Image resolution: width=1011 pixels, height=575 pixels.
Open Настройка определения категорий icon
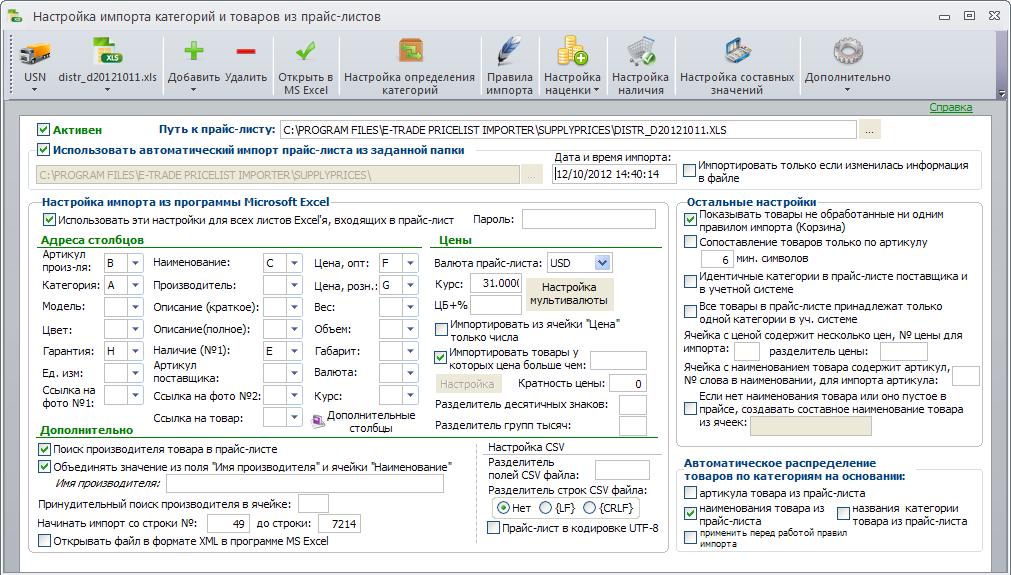click(409, 51)
